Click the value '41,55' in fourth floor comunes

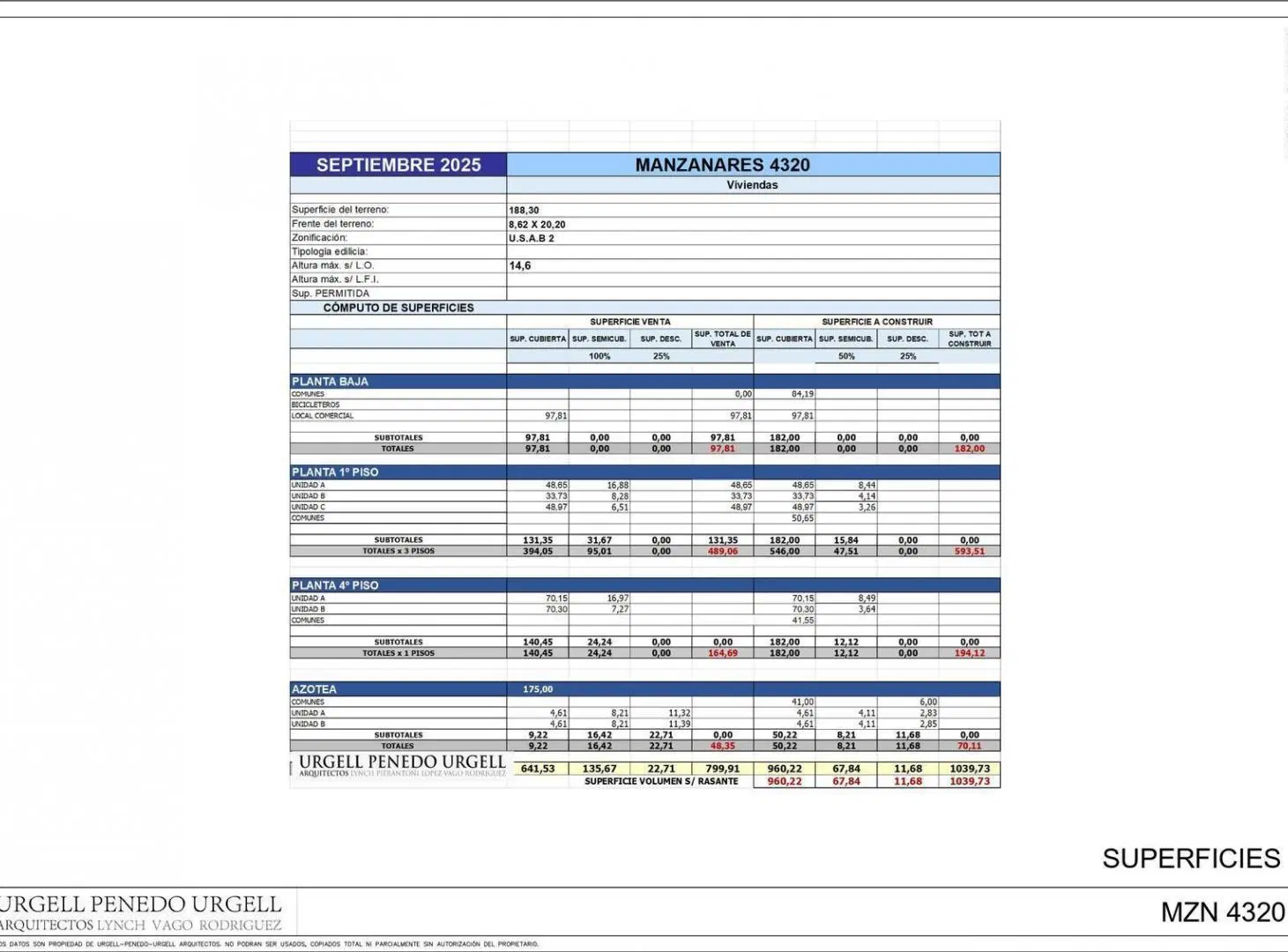click(802, 621)
